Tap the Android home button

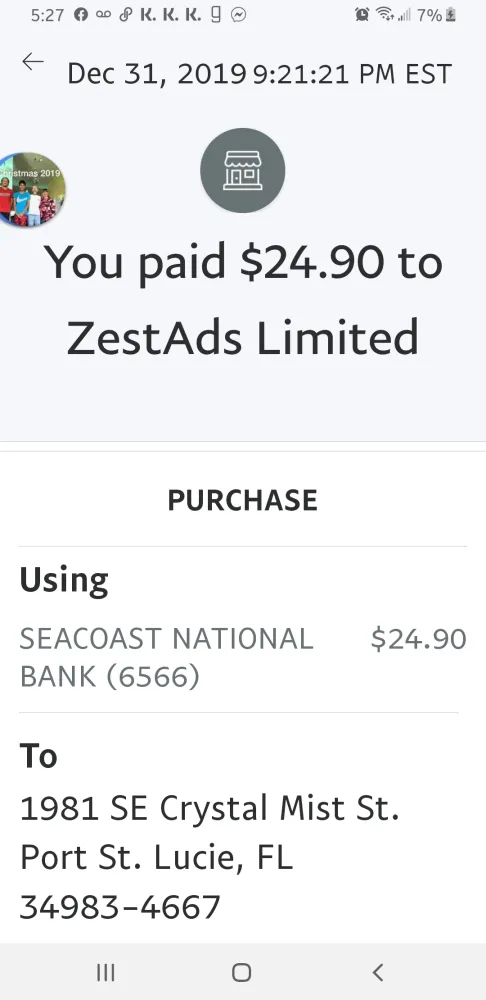[242, 972]
